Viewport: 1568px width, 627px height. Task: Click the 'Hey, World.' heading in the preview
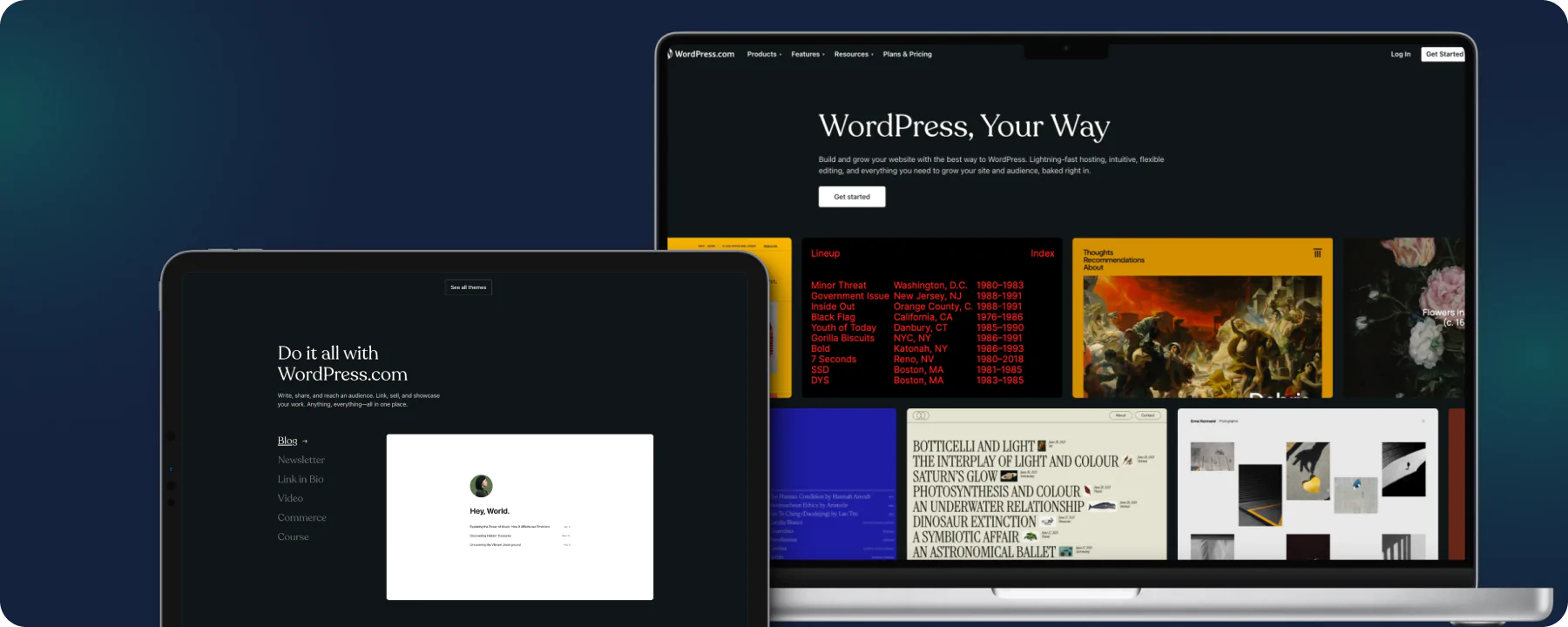pos(490,511)
